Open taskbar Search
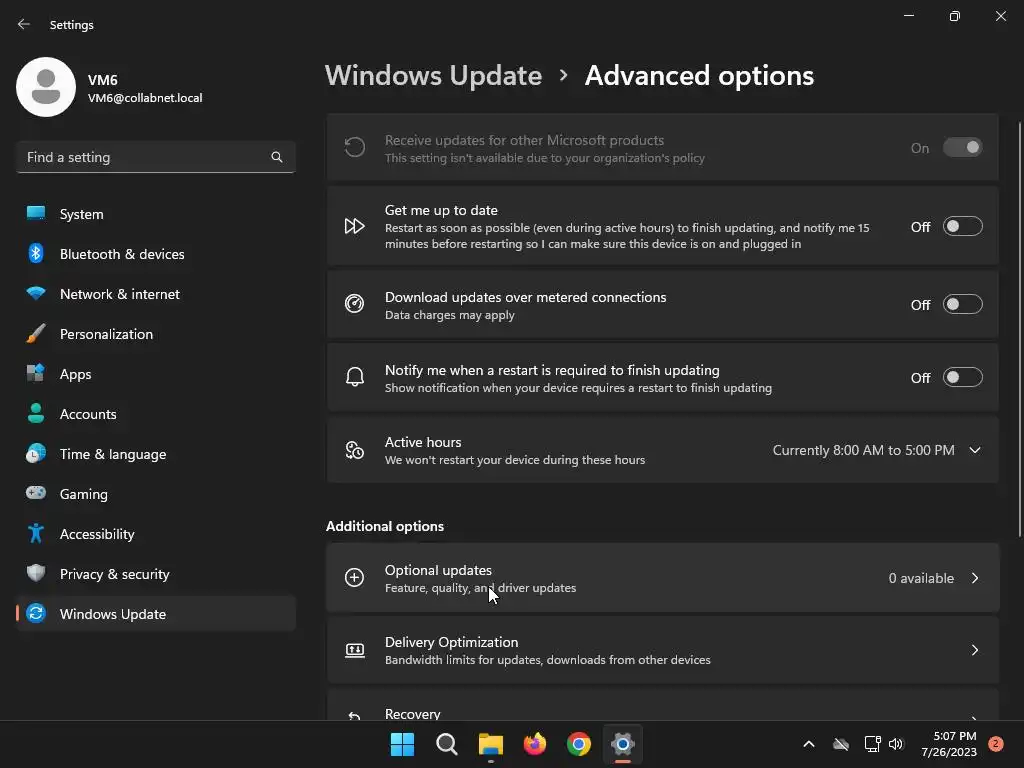The width and height of the screenshot is (1024, 768). pyautogui.click(x=447, y=744)
